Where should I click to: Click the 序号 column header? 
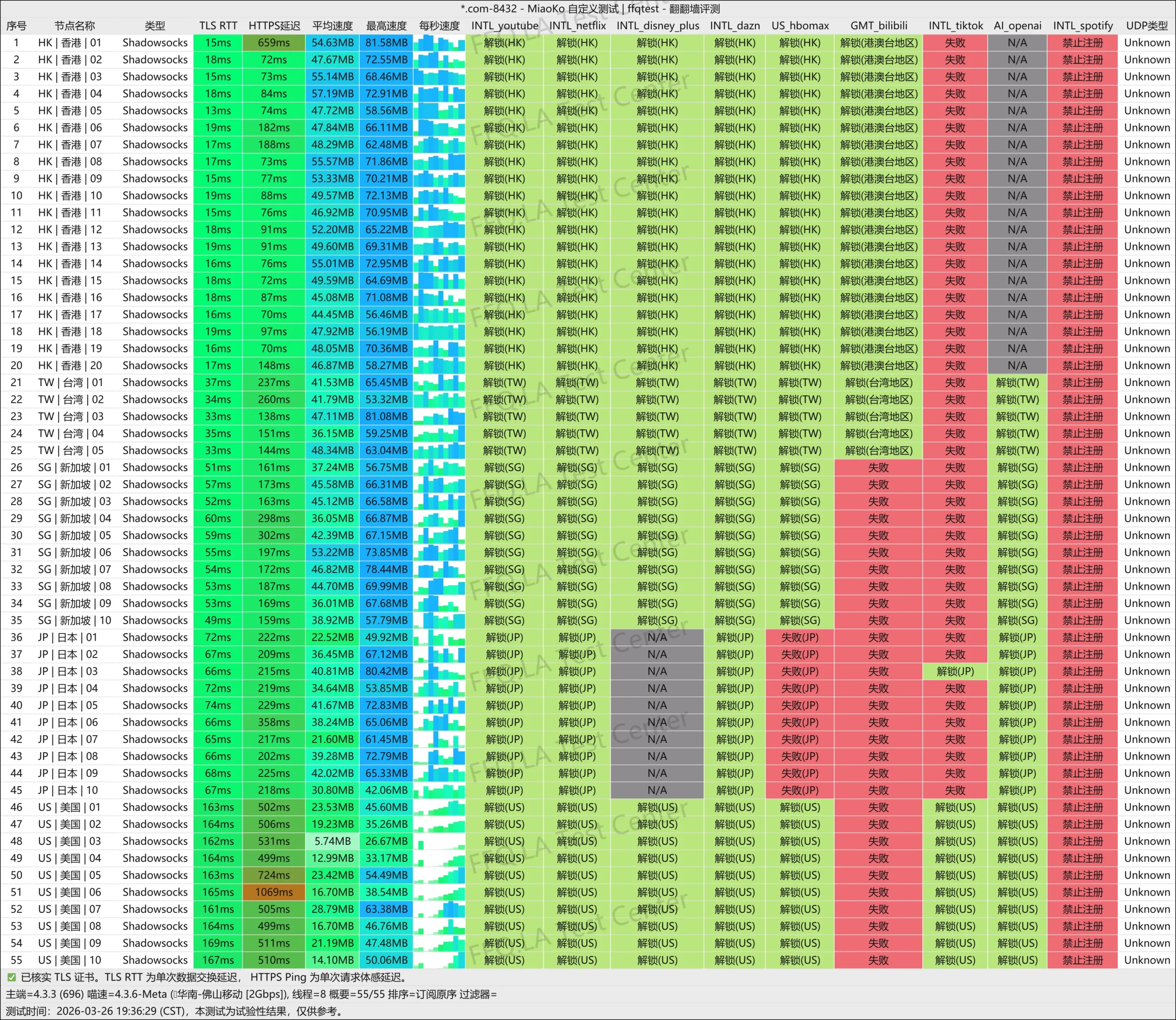coord(17,26)
